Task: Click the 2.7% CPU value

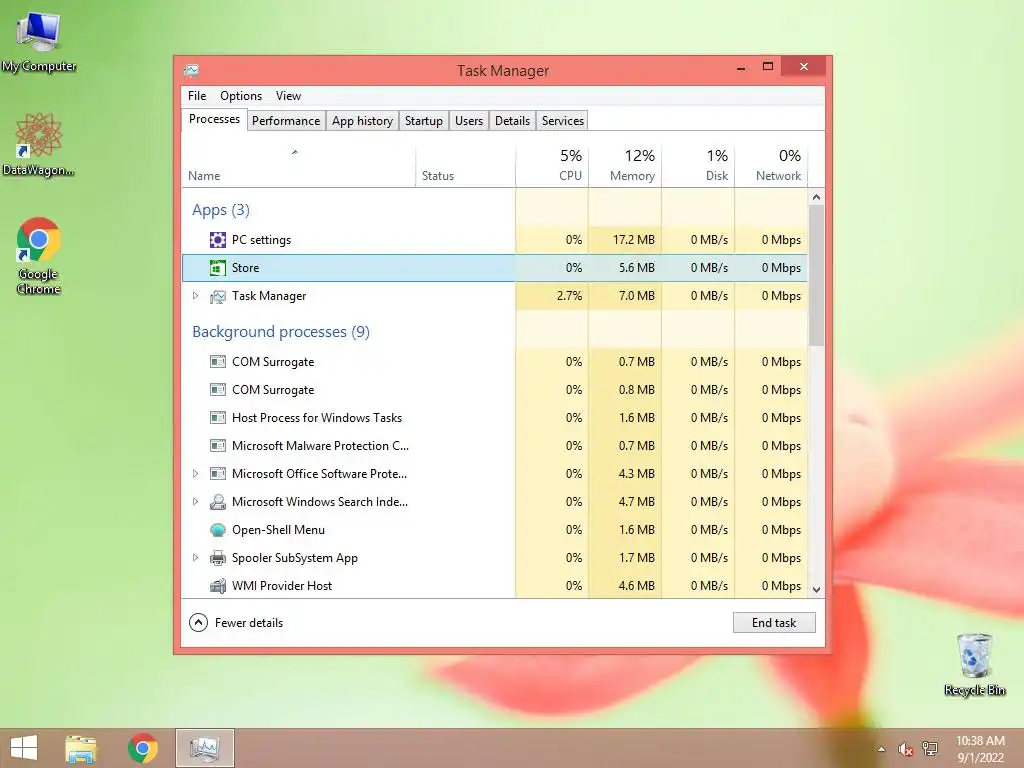Action: click(x=569, y=296)
